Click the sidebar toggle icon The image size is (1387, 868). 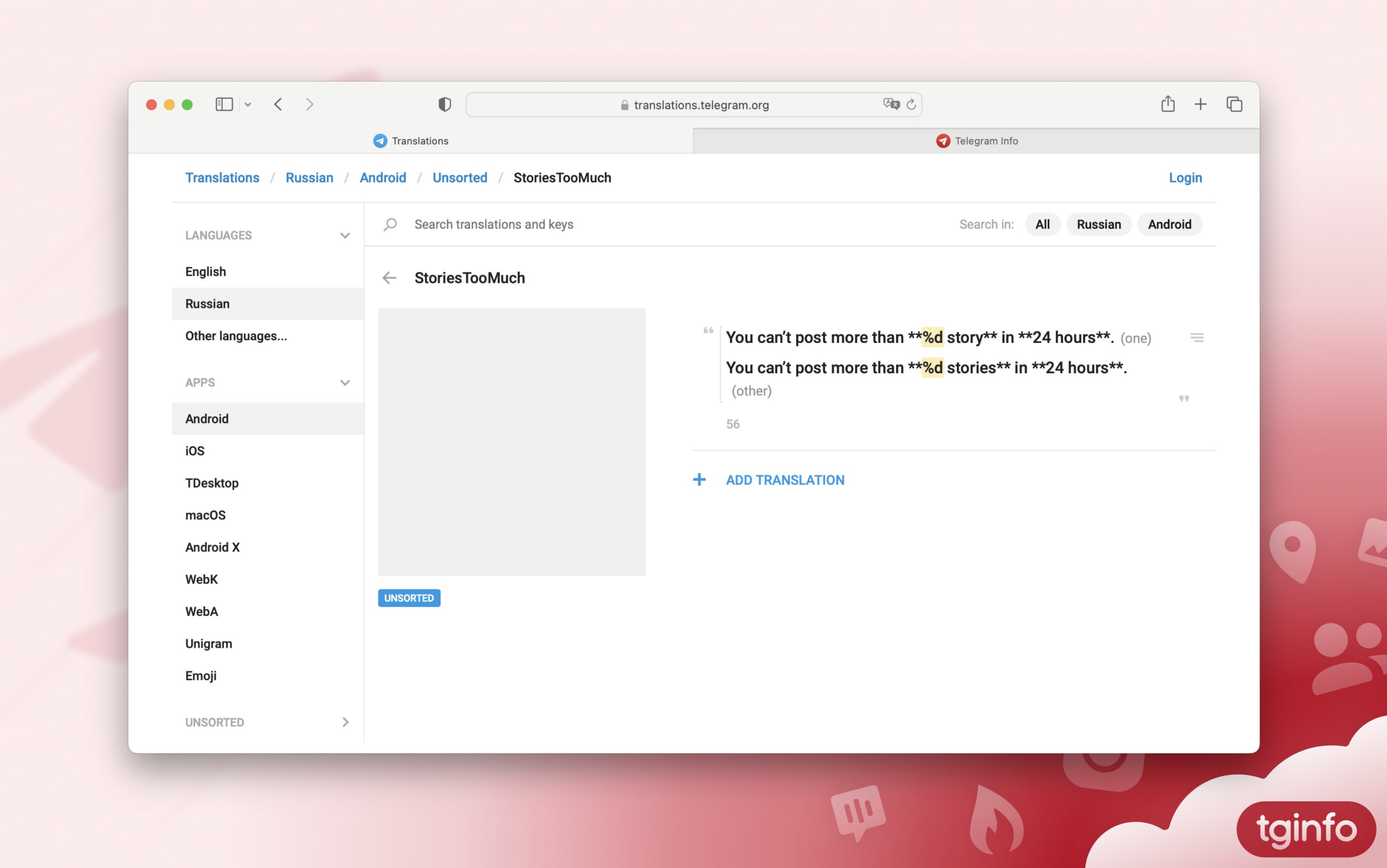(x=223, y=104)
